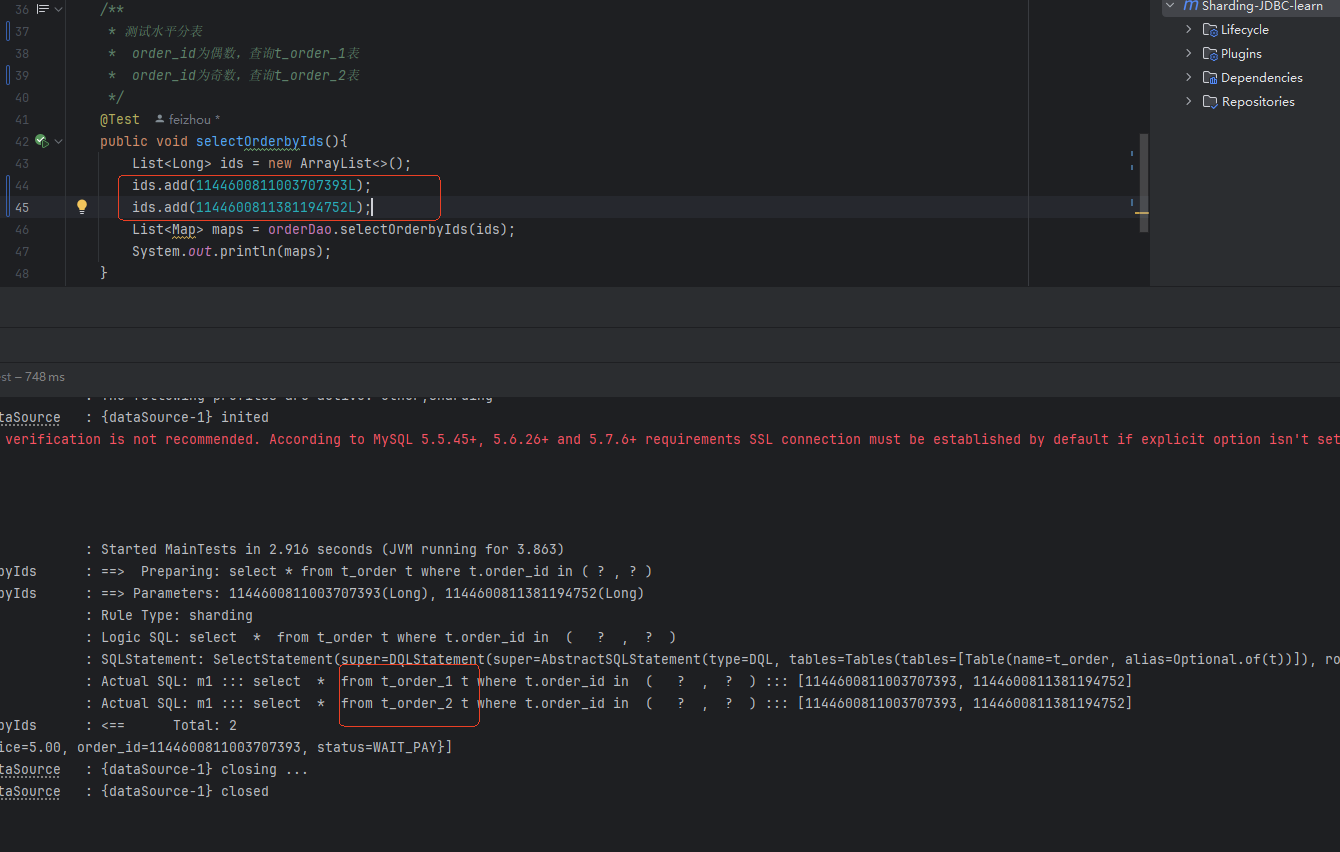The image size is (1340, 852).
Task: Click the '748 ms' test duration label
Action: coord(47,377)
